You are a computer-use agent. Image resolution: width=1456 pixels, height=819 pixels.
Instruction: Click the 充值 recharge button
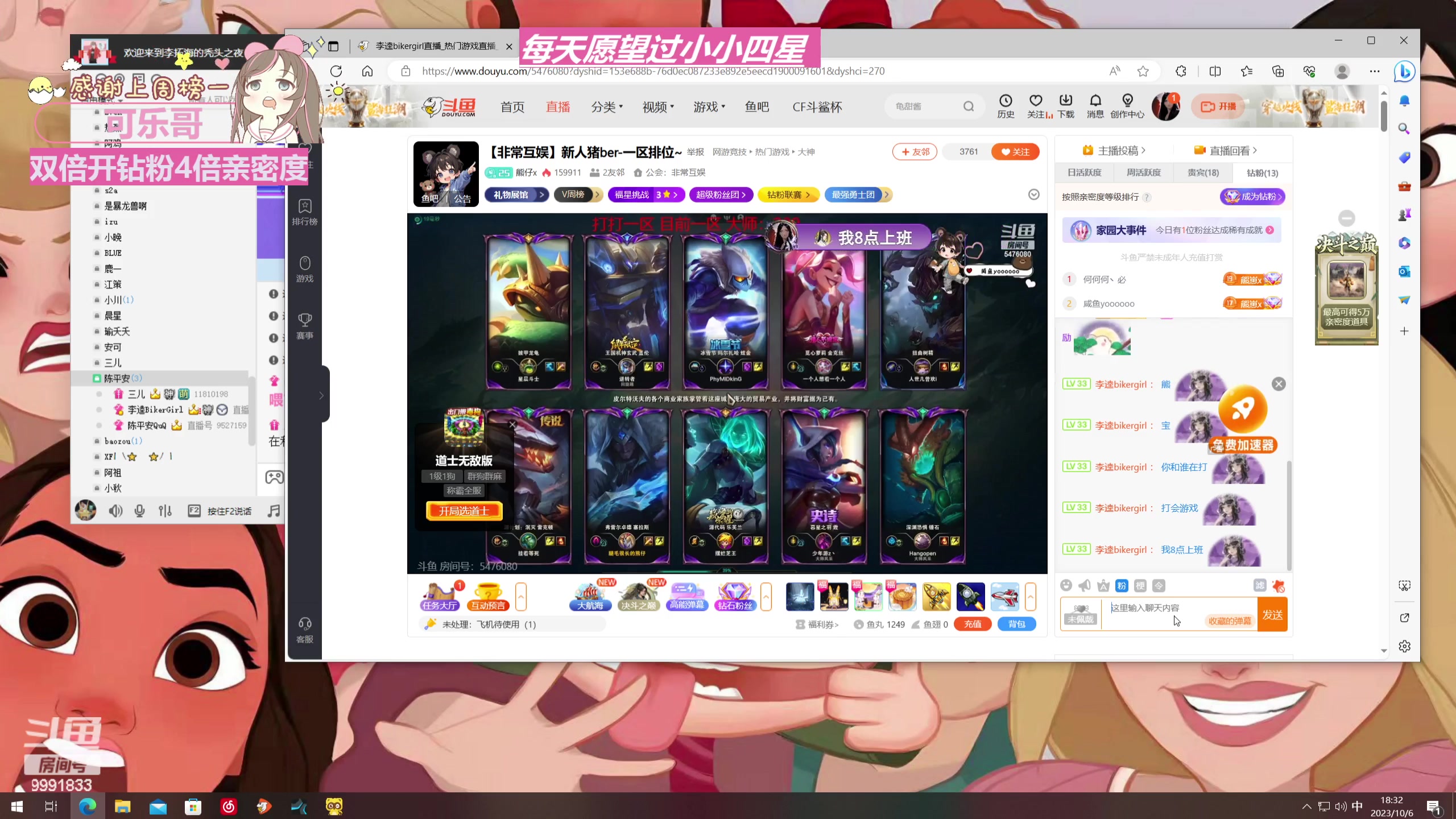973,624
